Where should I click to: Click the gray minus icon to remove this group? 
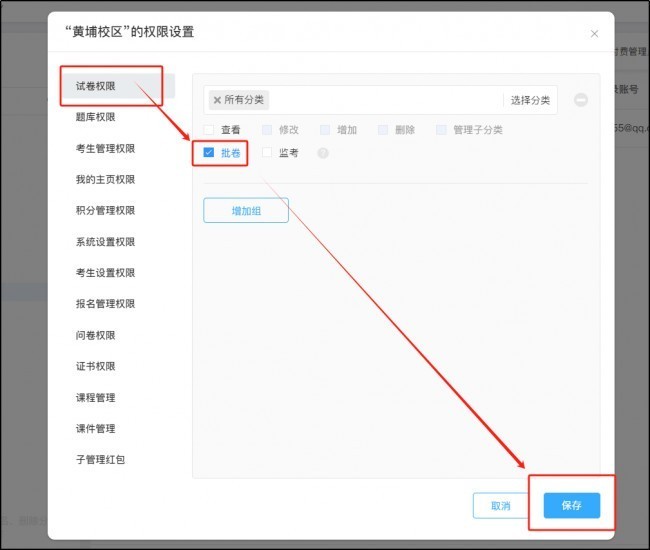click(x=580, y=100)
